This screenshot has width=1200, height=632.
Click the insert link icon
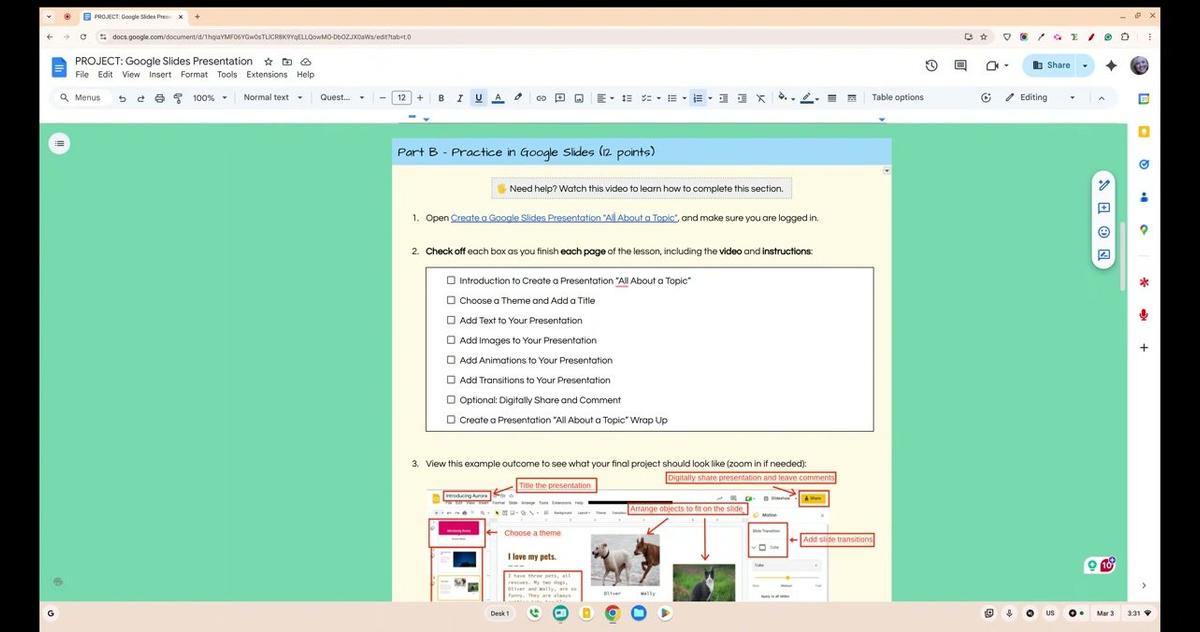pos(541,98)
